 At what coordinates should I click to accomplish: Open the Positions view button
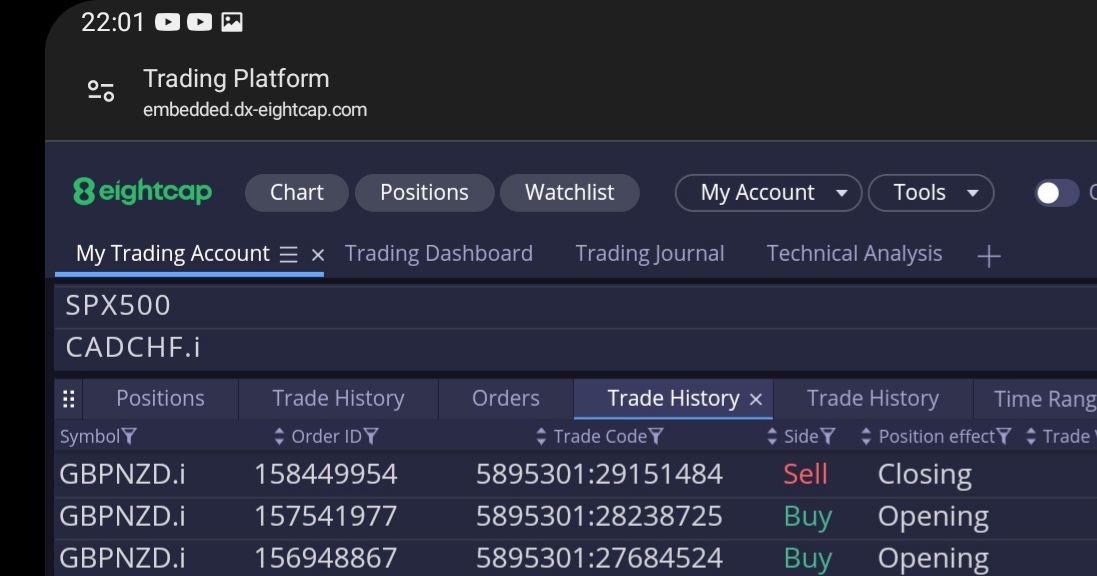[x=425, y=192]
